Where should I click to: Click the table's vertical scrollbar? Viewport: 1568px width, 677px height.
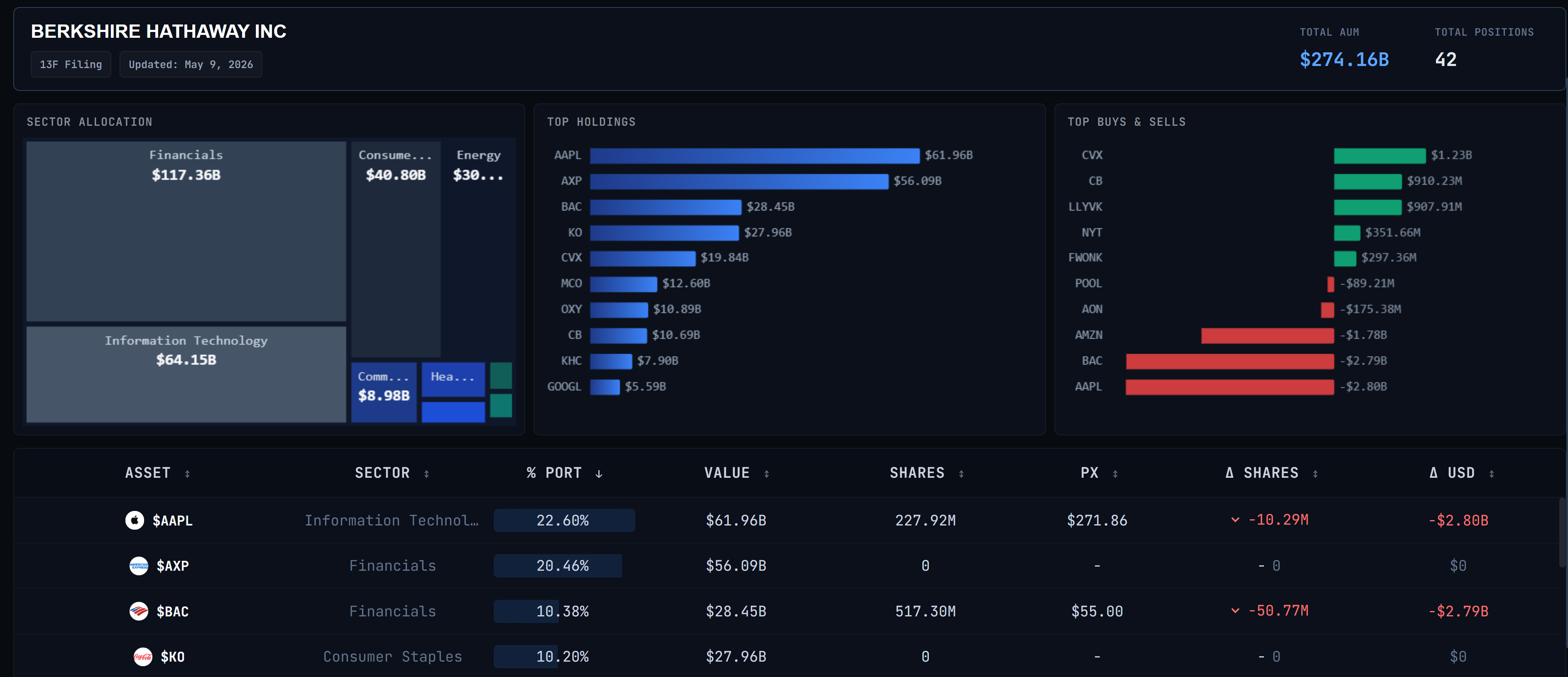coord(1563,532)
